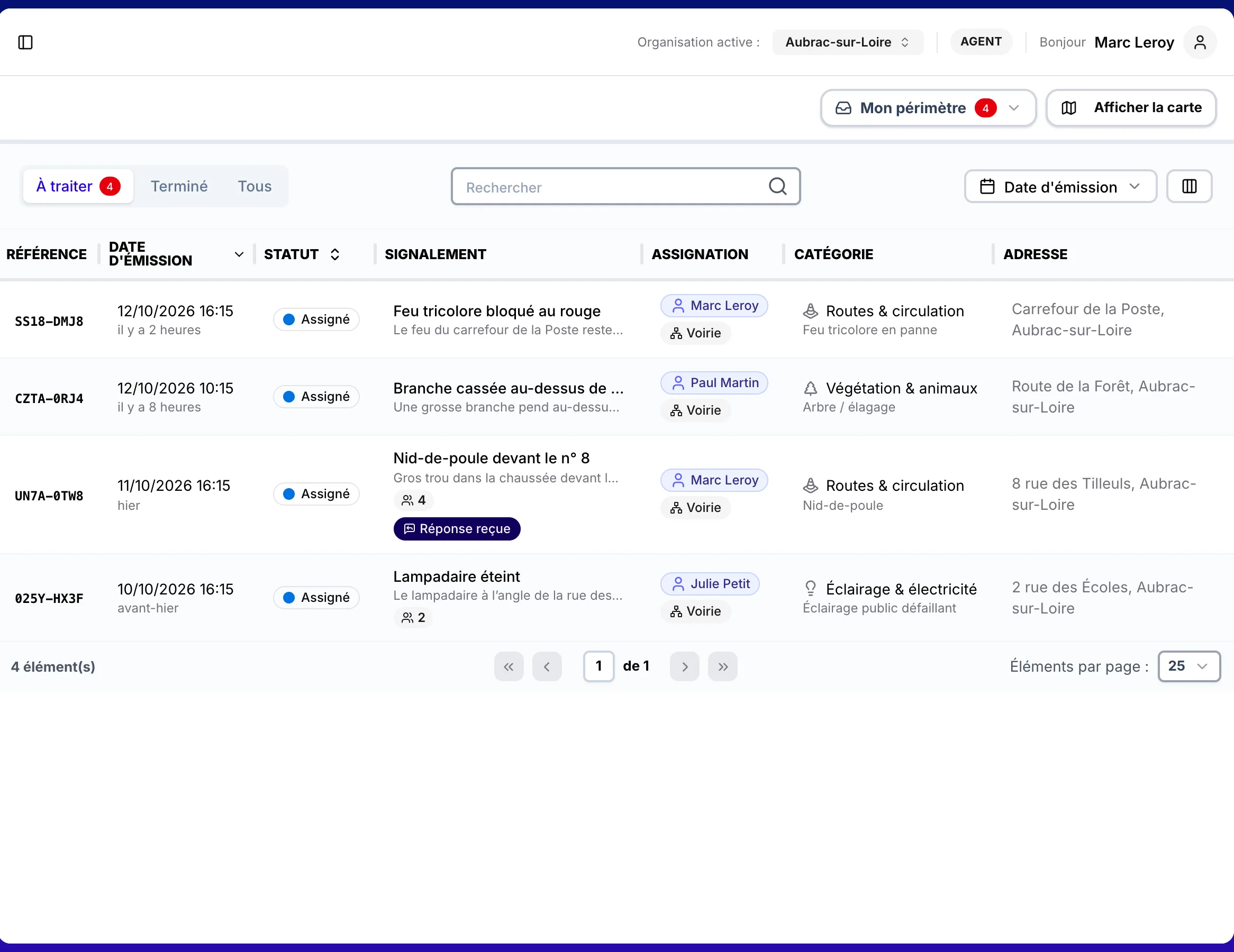Screen dimensions: 1234x952
Task: Focus the Rechercher search field
Action: pos(625,186)
